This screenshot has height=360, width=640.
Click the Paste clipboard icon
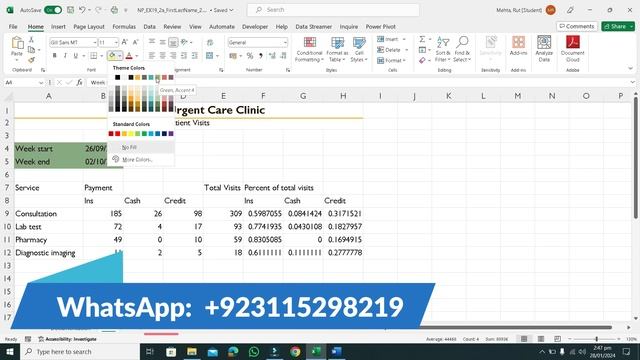17,43
